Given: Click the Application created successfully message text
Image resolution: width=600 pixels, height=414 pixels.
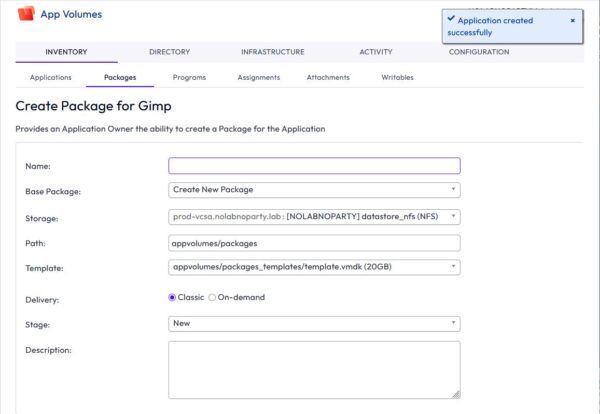Looking at the screenshot, I should [490, 26].
